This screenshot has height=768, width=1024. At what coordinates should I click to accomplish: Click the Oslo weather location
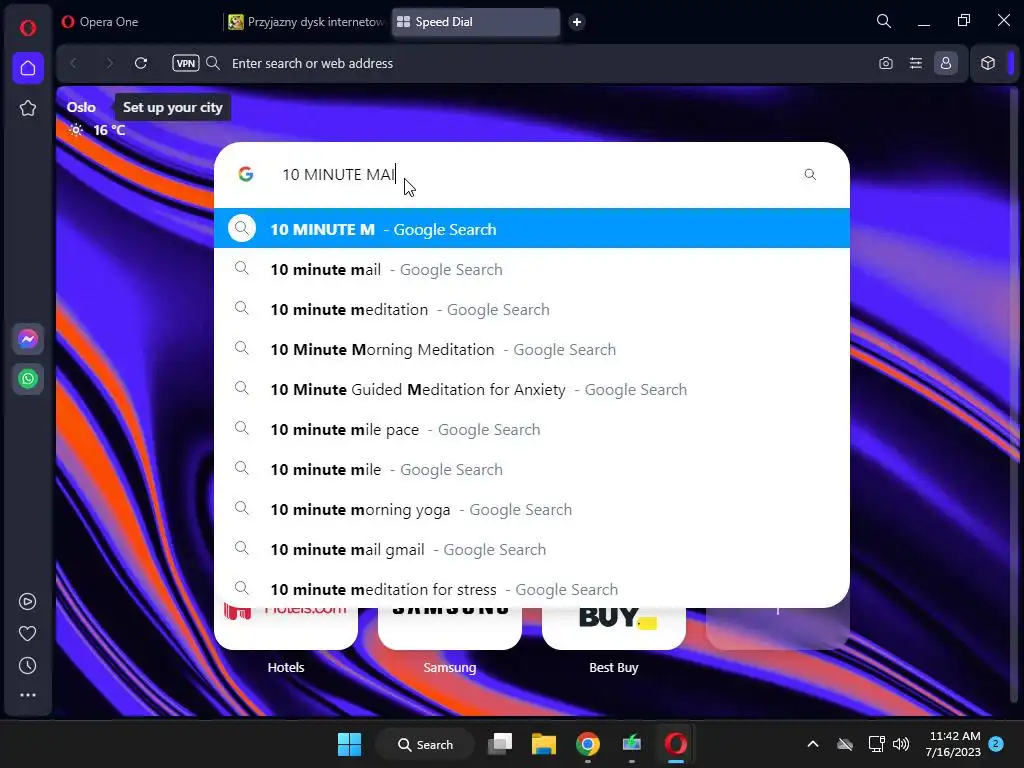[x=81, y=107]
